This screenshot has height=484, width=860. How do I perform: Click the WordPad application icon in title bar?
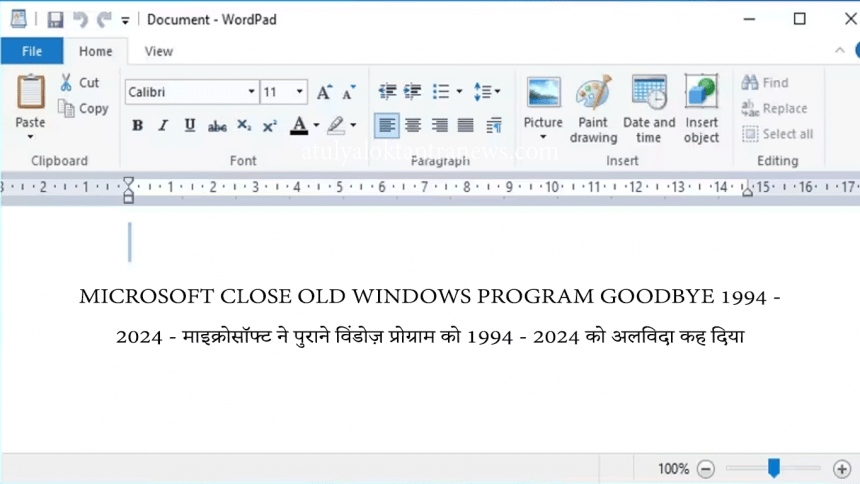point(18,19)
